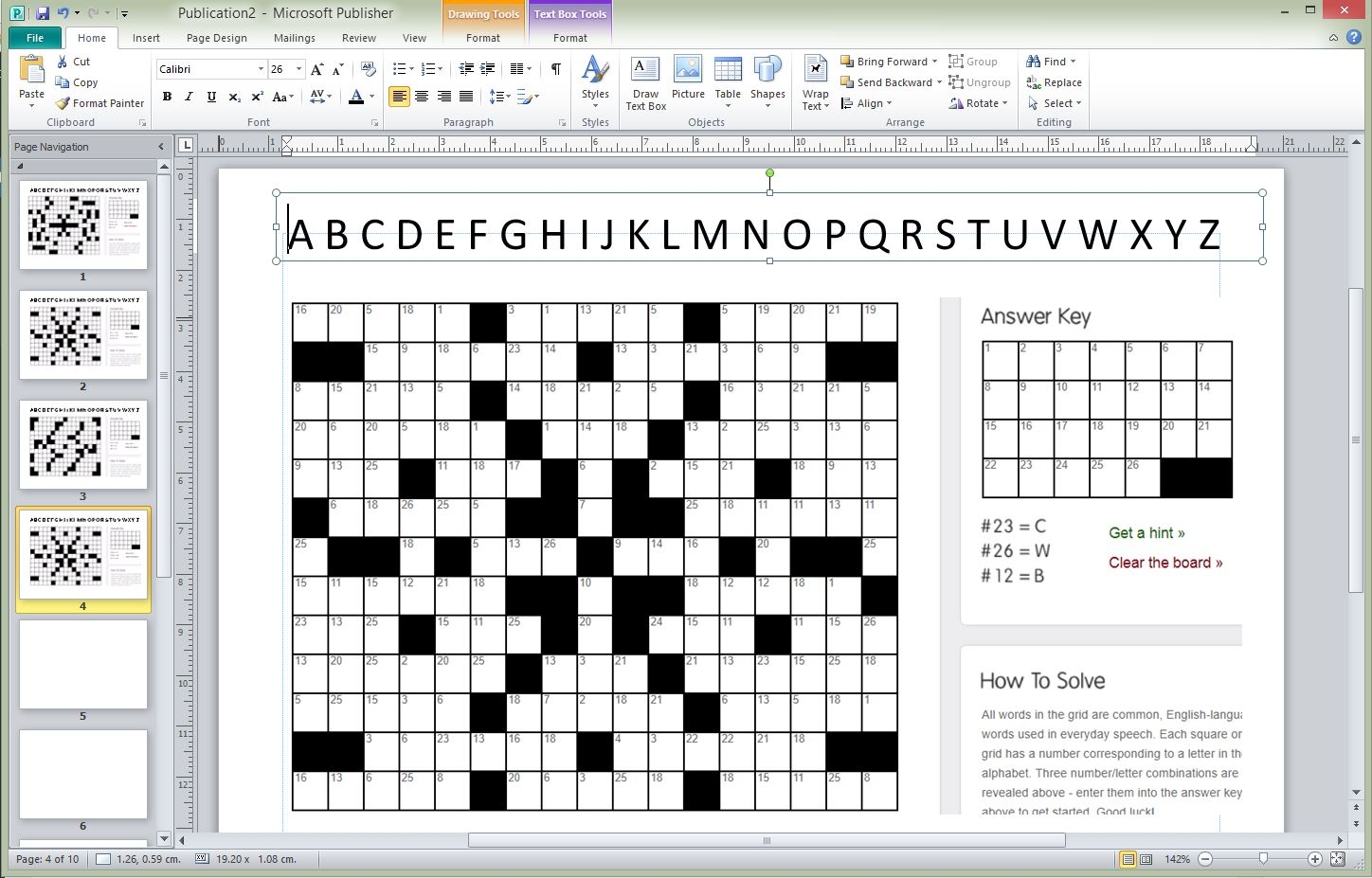The image size is (1372, 878).
Task: Toggle italic formatting
Action: 189,96
